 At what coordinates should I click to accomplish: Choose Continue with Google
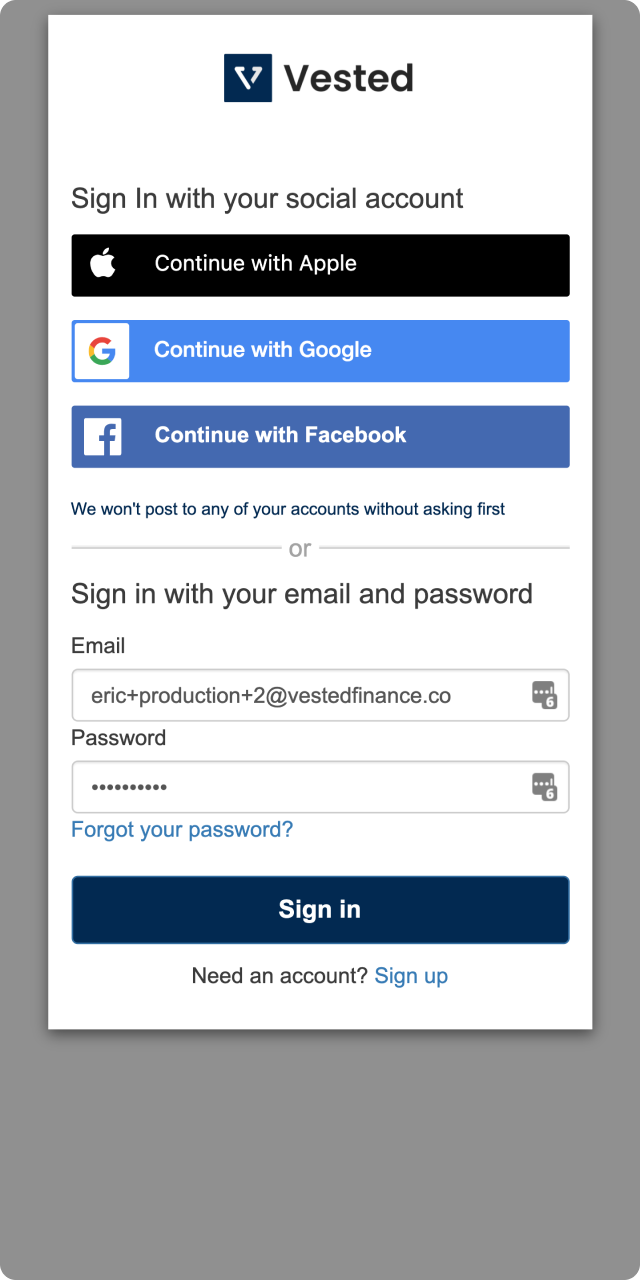click(x=320, y=351)
